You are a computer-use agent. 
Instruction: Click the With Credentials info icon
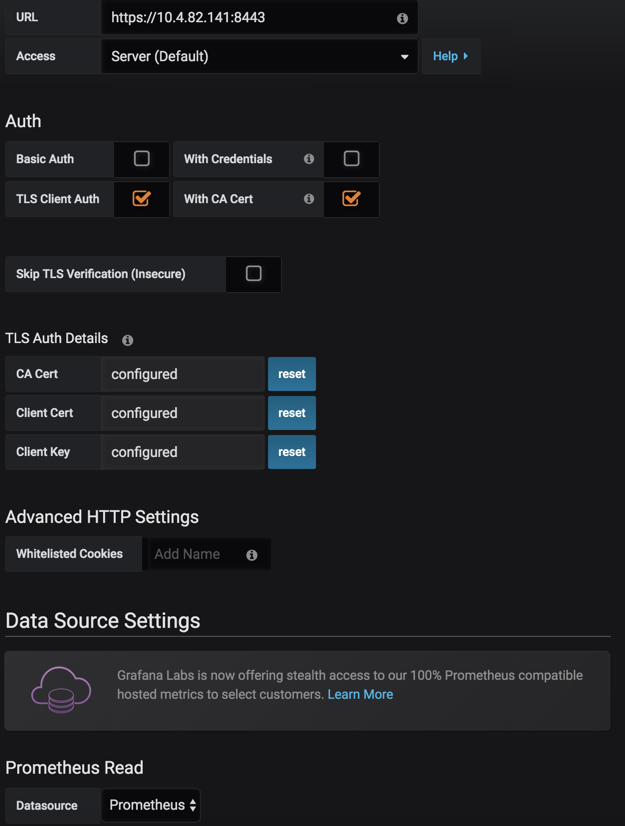point(309,159)
